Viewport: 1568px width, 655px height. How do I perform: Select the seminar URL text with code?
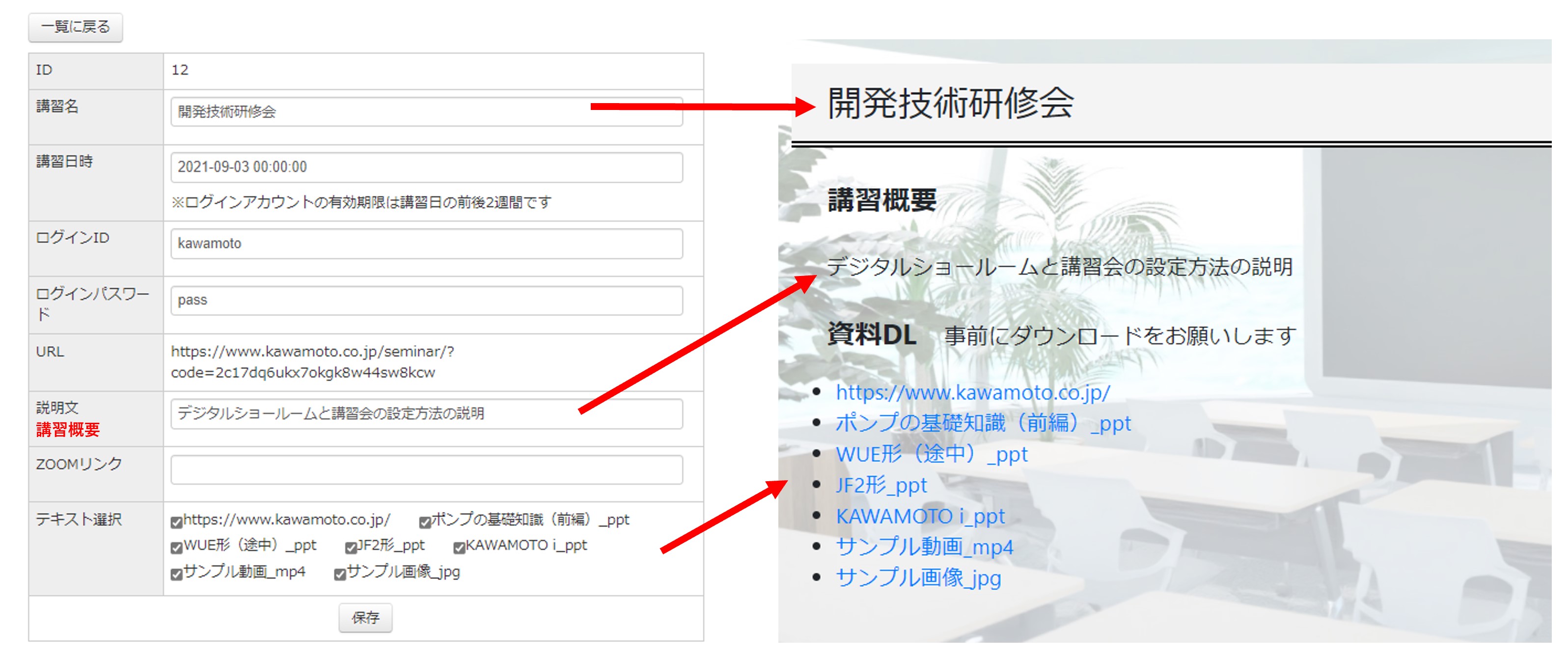pyautogui.click(x=312, y=361)
